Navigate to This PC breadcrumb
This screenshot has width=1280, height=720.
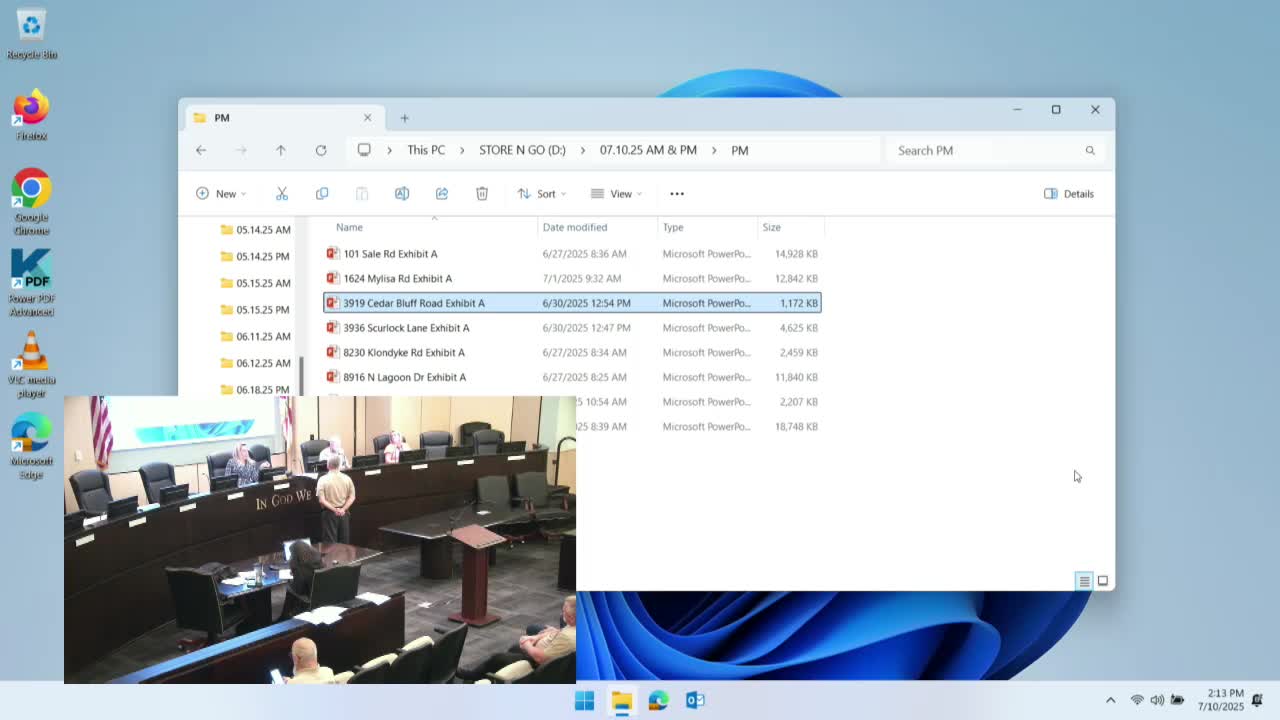[x=426, y=150]
